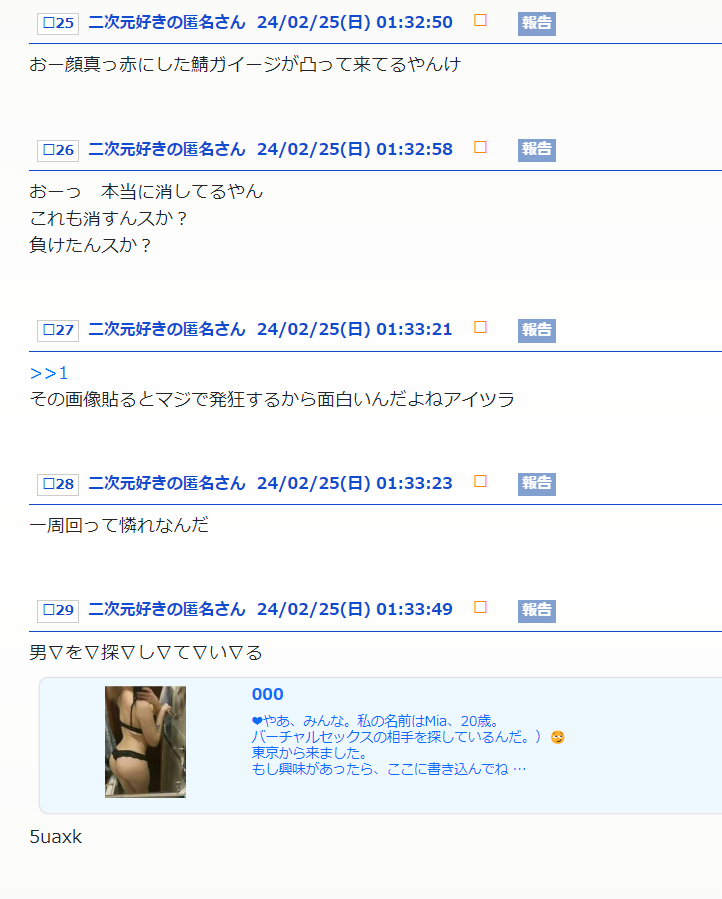Click the orange square icon on post 27

pos(481,328)
